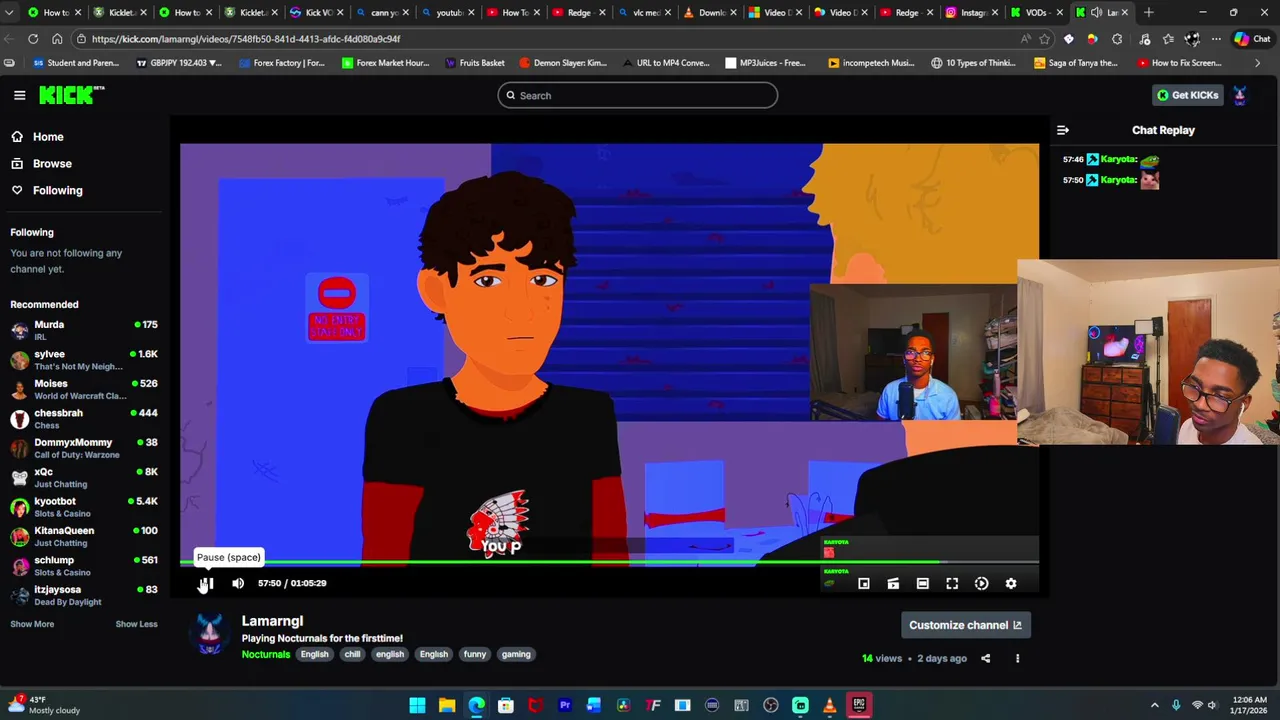The image size is (1280, 720).
Task: Share the video with share icon
Action: tap(985, 658)
